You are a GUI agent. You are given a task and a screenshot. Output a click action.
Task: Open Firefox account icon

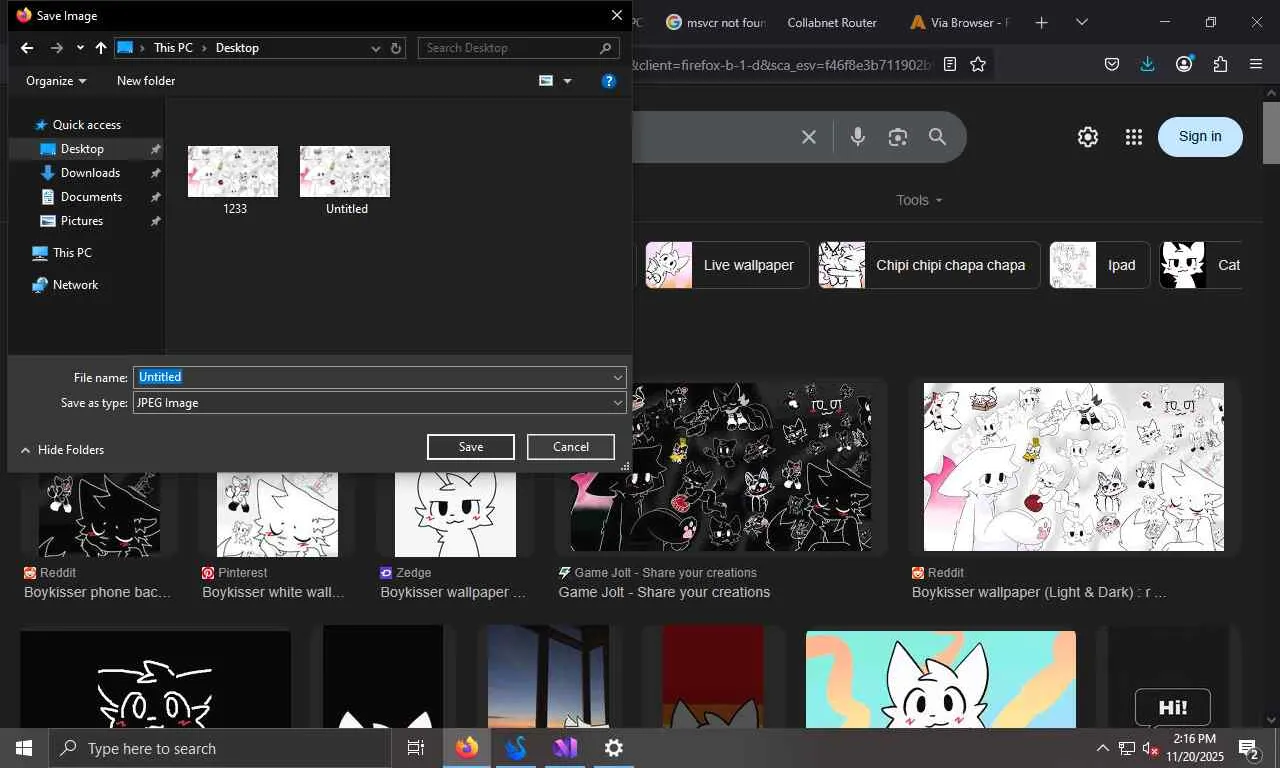coord(1184,64)
